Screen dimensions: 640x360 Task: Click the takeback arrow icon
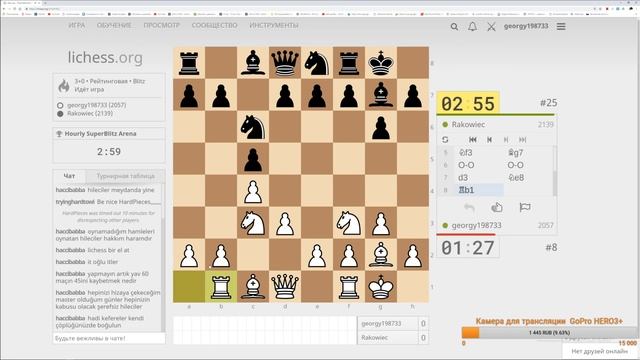tap(469, 207)
